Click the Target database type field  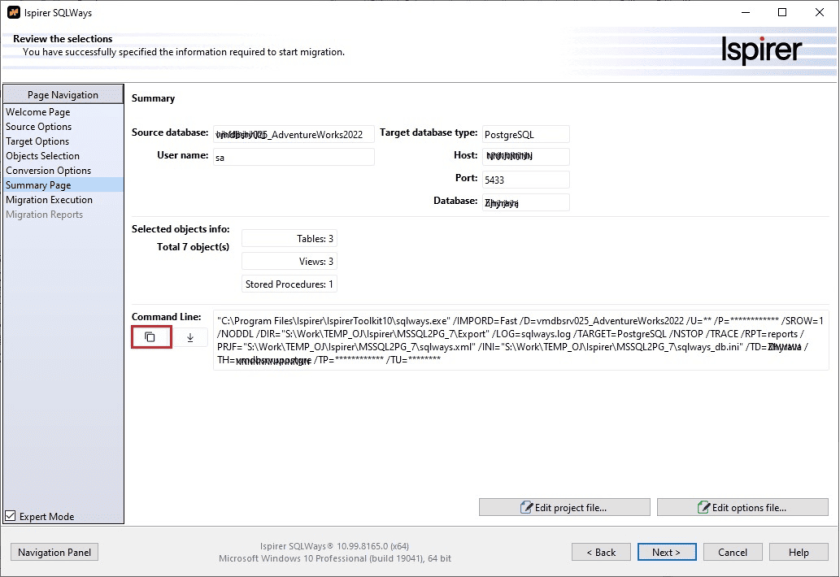[525, 134]
